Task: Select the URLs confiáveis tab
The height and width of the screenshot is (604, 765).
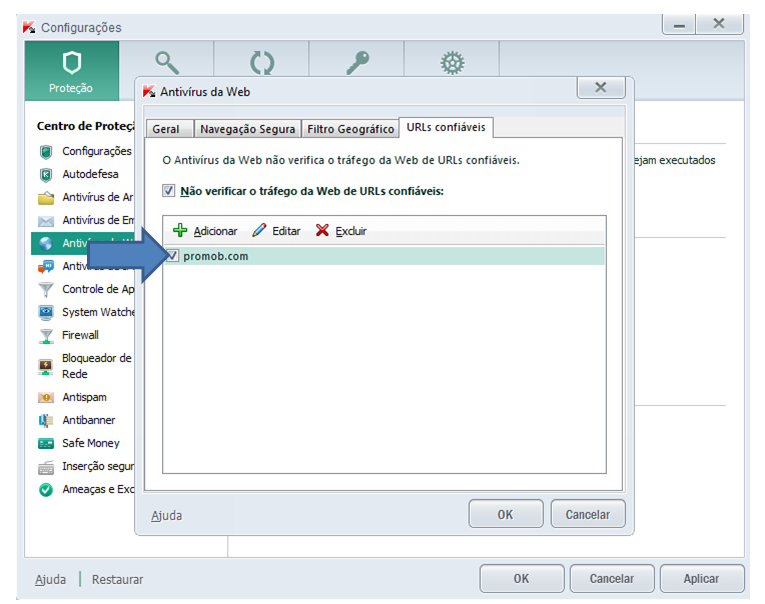Action: [x=446, y=127]
